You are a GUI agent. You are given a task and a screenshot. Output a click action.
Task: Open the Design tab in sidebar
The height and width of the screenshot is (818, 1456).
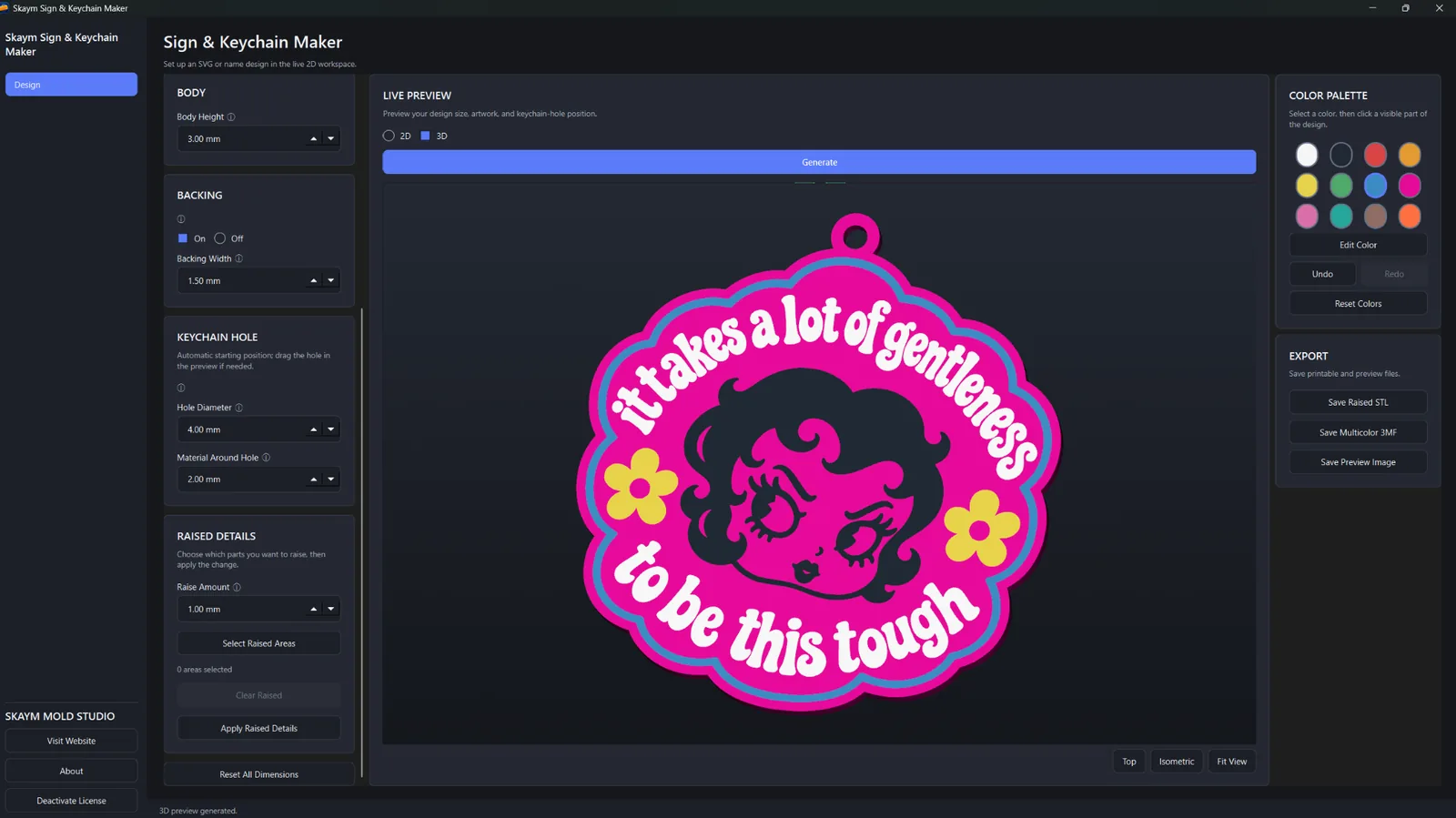pos(71,85)
